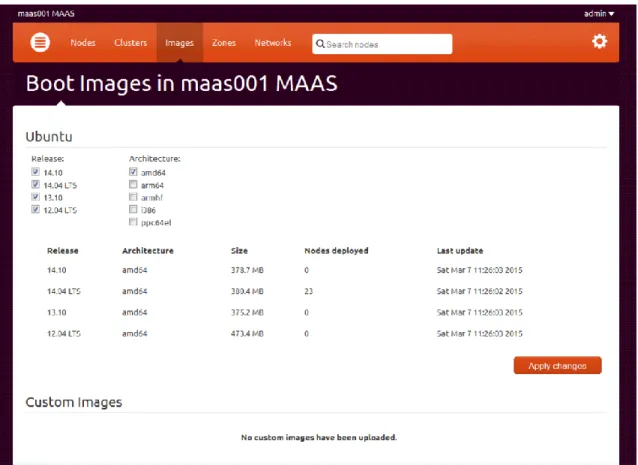Select the 14.10 table row release cell
The image size is (638, 465).
coord(57,270)
